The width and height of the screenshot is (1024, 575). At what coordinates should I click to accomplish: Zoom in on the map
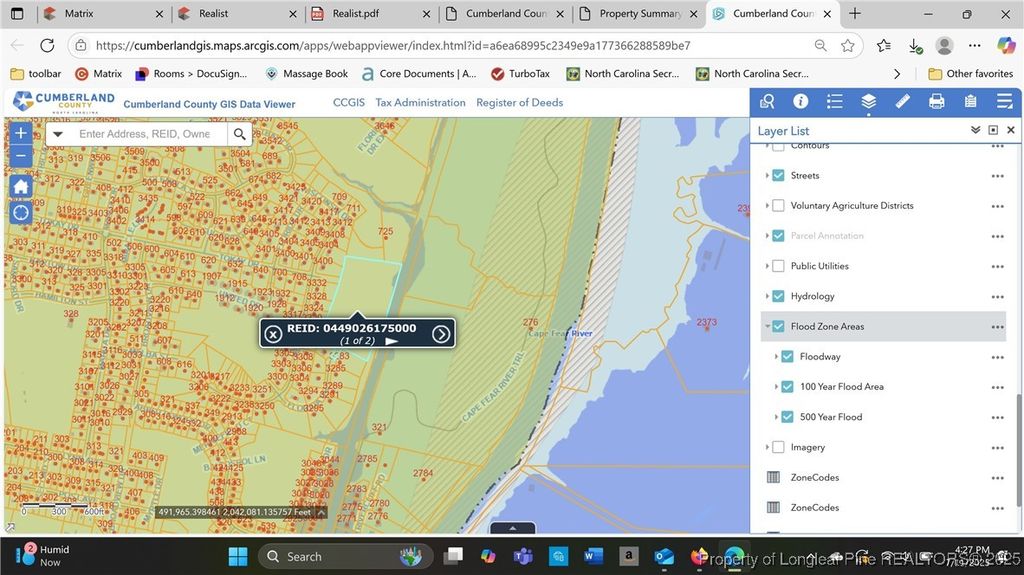click(x=21, y=133)
